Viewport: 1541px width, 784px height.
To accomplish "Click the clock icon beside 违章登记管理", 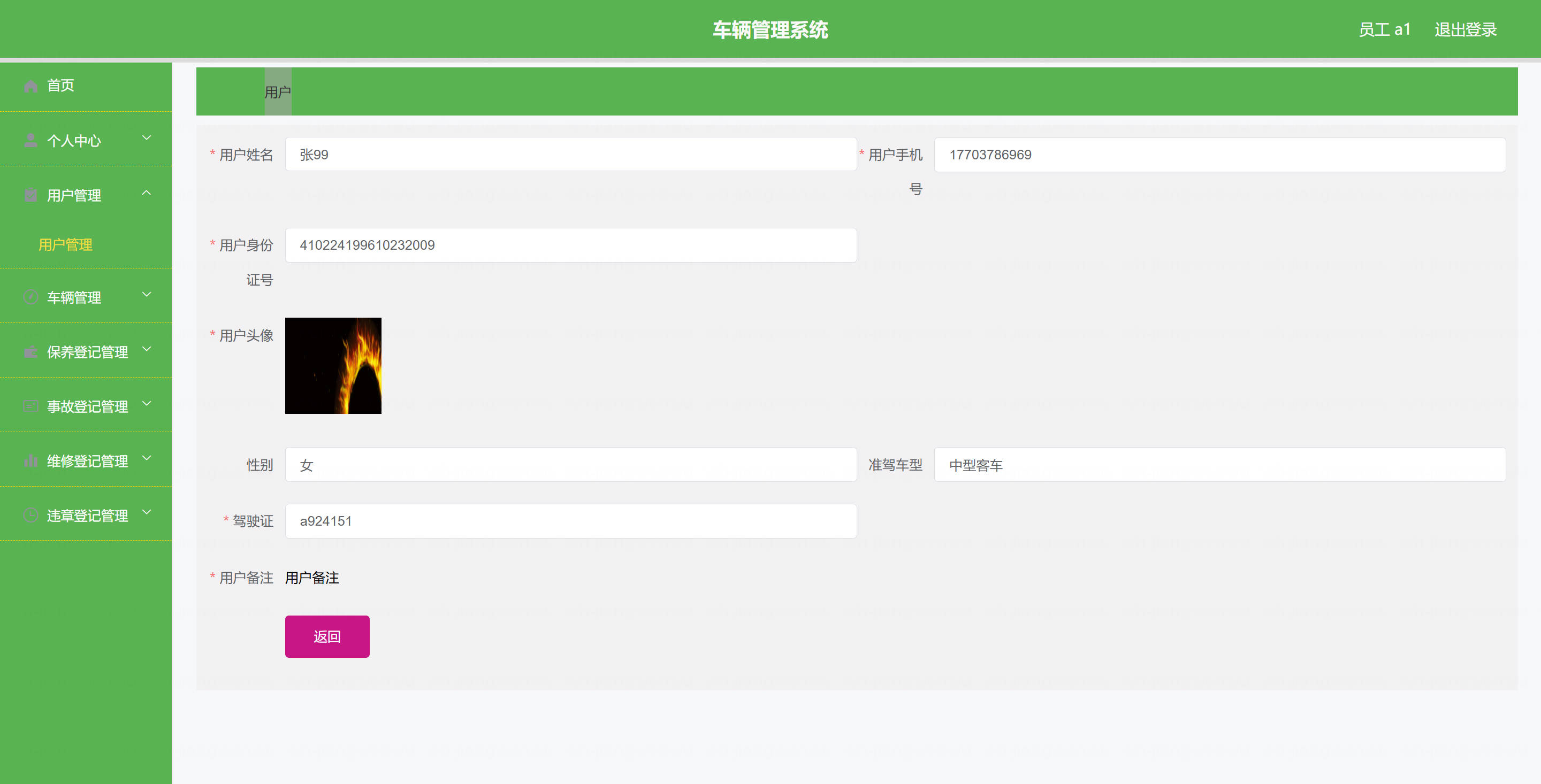I will coord(30,516).
